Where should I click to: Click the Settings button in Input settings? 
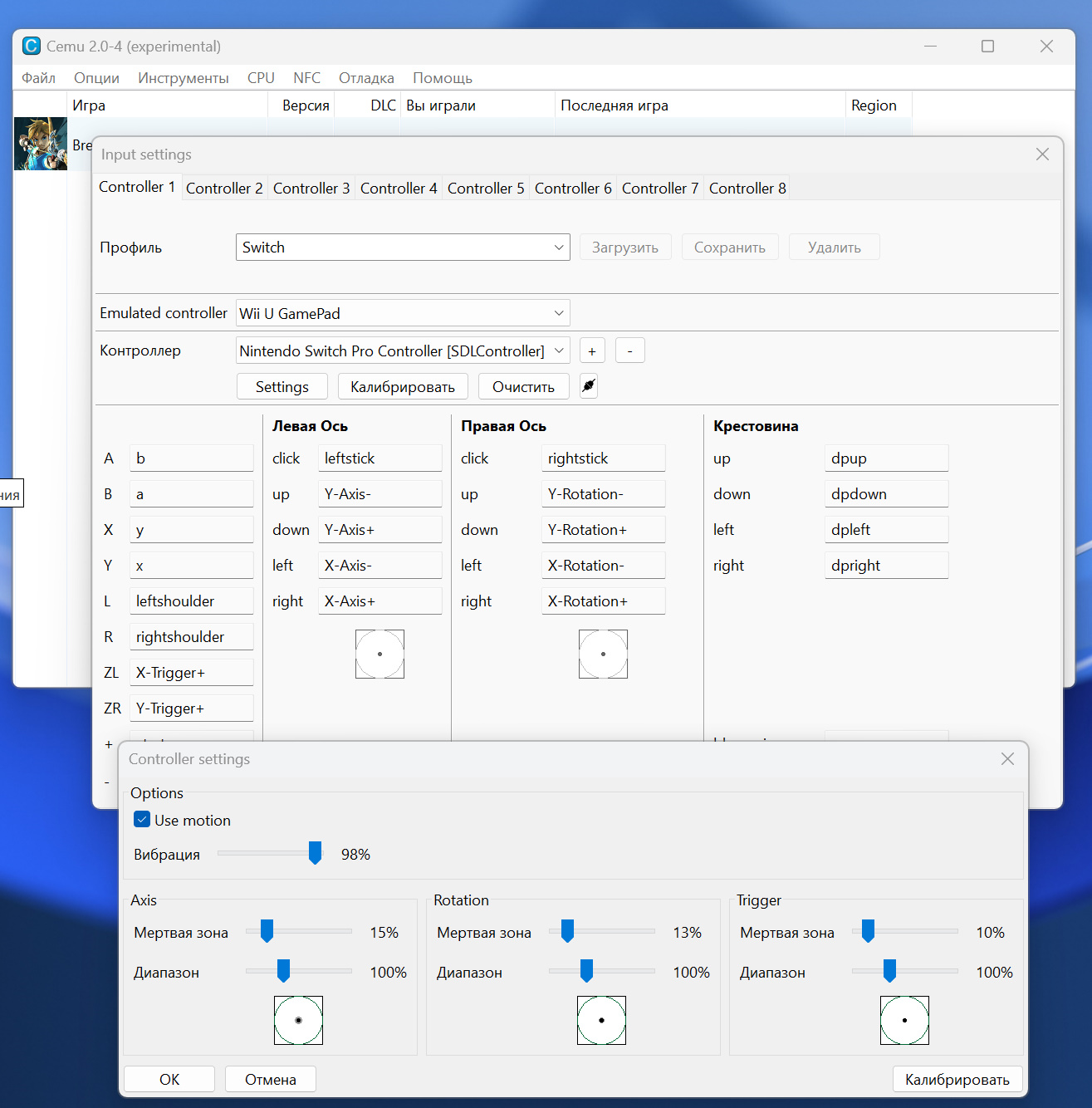282,386
